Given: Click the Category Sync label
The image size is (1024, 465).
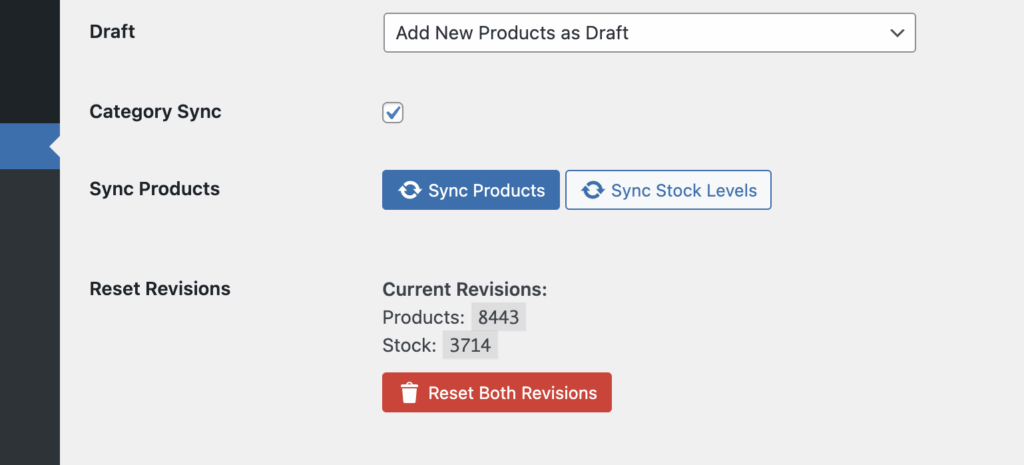Looking at the screenshot, I should [155, 112].
